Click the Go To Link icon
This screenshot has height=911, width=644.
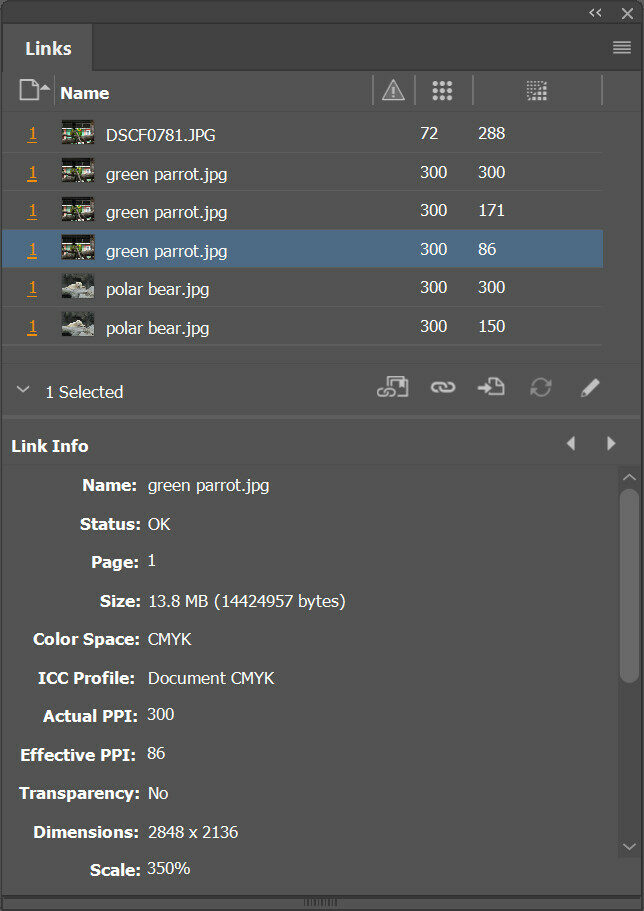[x=491, y=388]
